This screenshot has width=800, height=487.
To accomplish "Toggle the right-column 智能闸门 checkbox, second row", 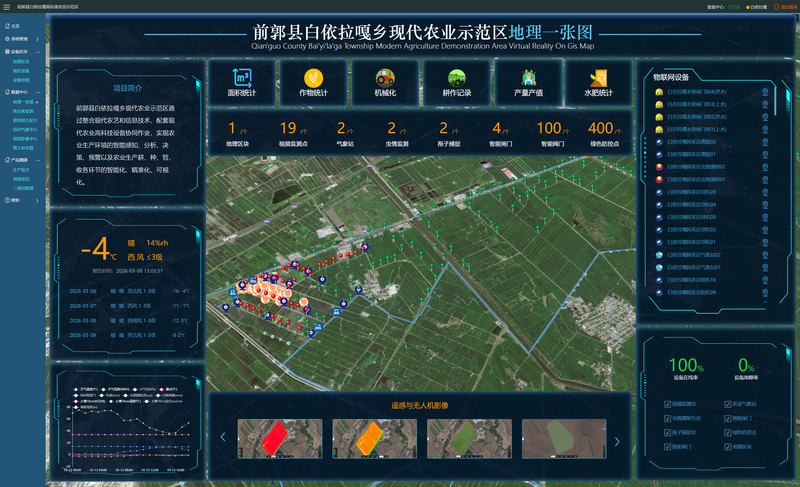I will (x=728, y=419).
